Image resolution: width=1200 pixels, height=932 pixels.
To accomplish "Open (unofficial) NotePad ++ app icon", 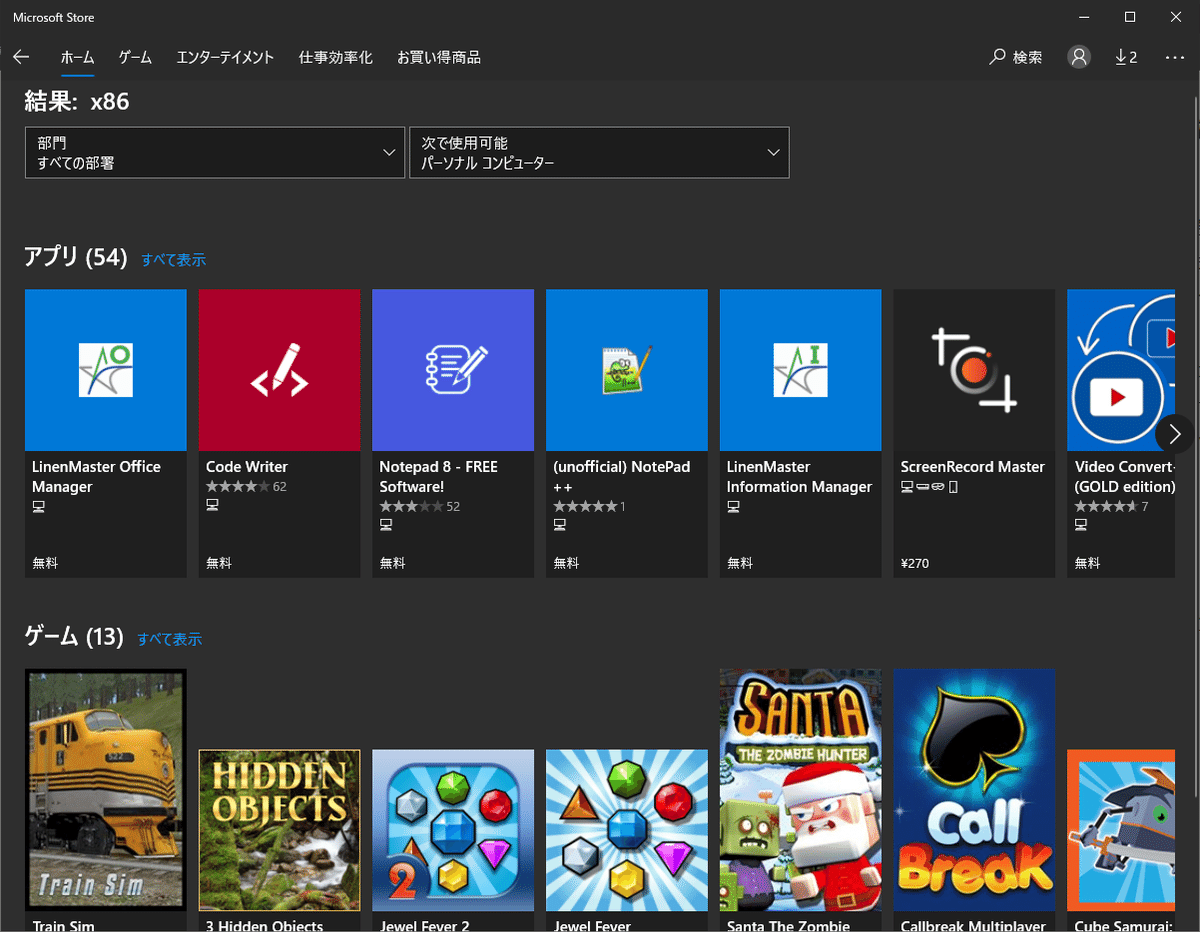I will (x=627, y=370).
